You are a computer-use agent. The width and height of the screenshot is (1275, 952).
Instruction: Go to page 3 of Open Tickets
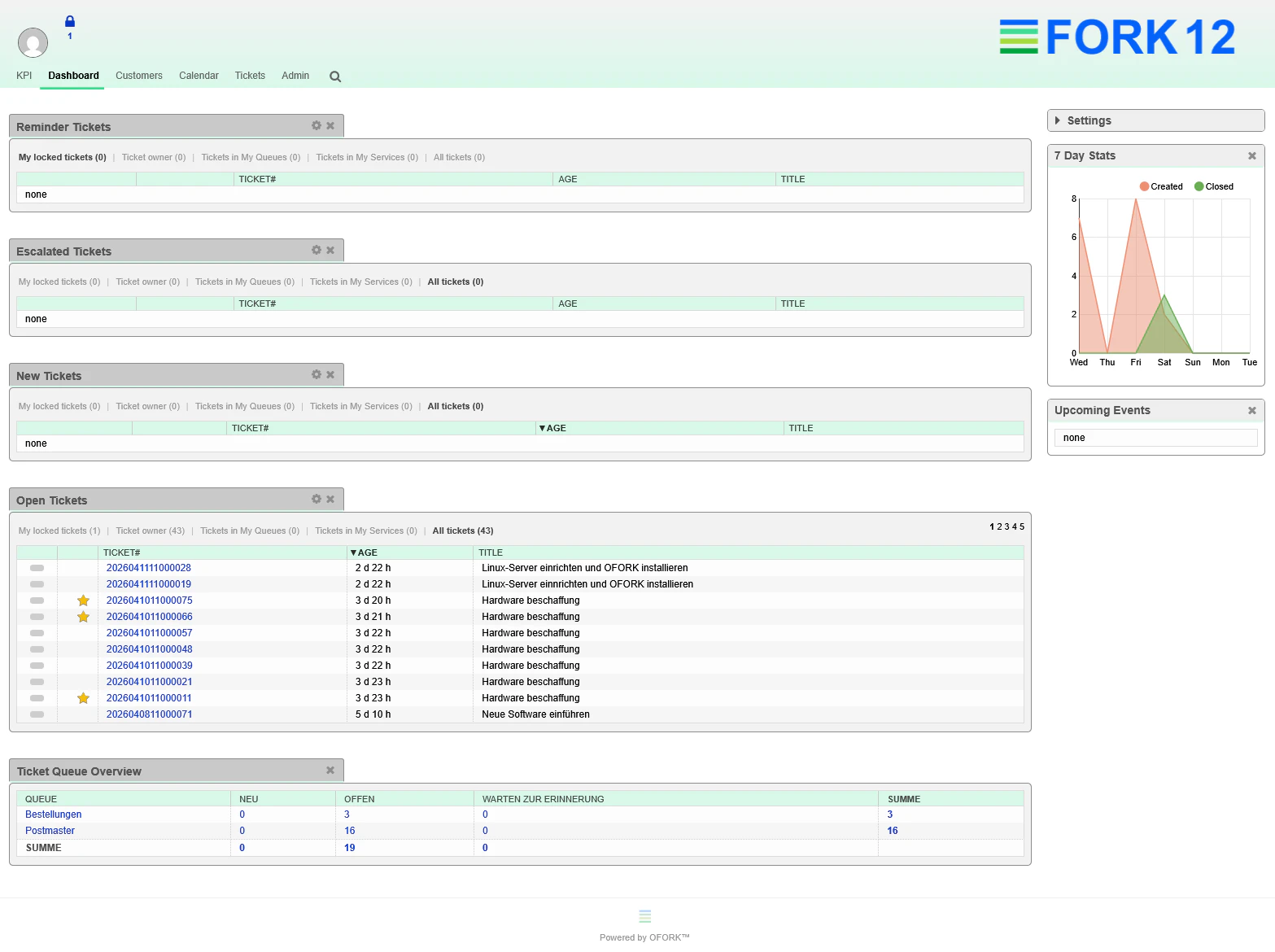pyautogui.click(x=1006, y=526)
